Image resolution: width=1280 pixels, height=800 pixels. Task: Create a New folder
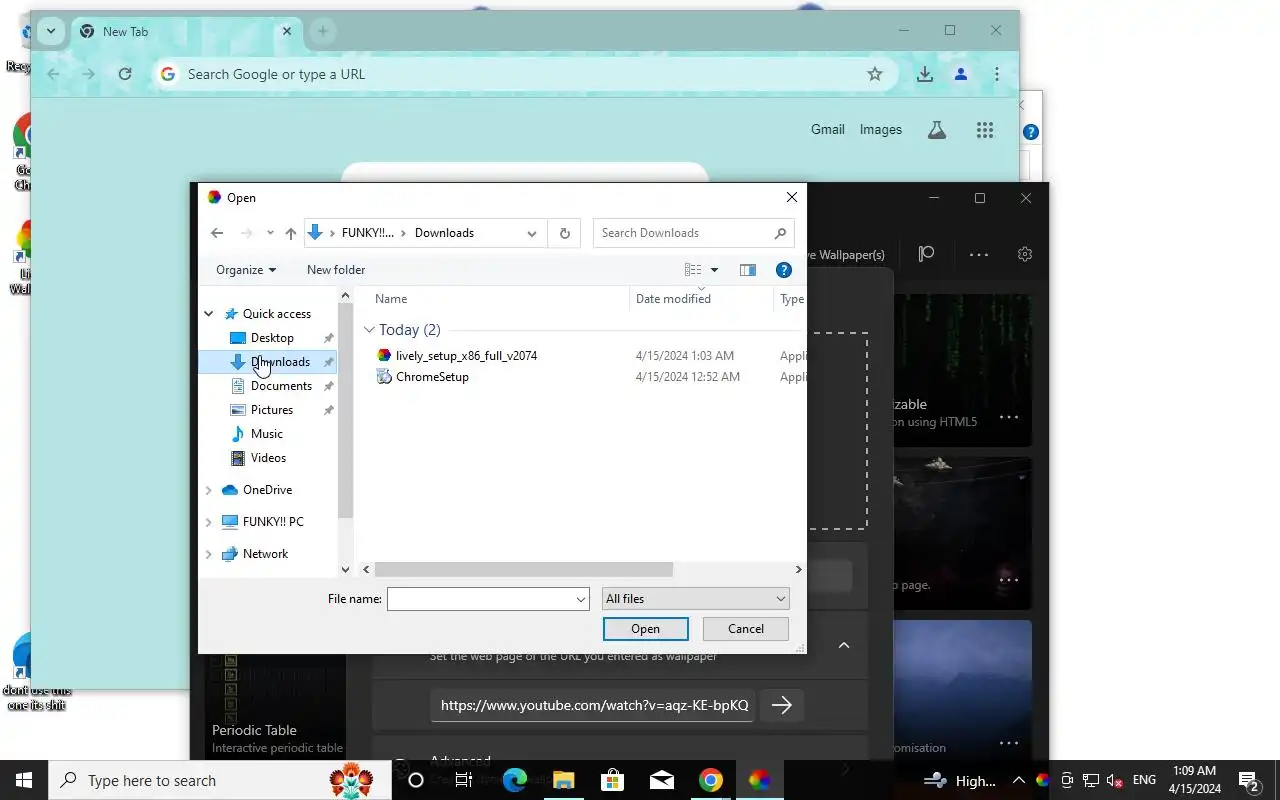pyautogui.click(x=336, y=270)
